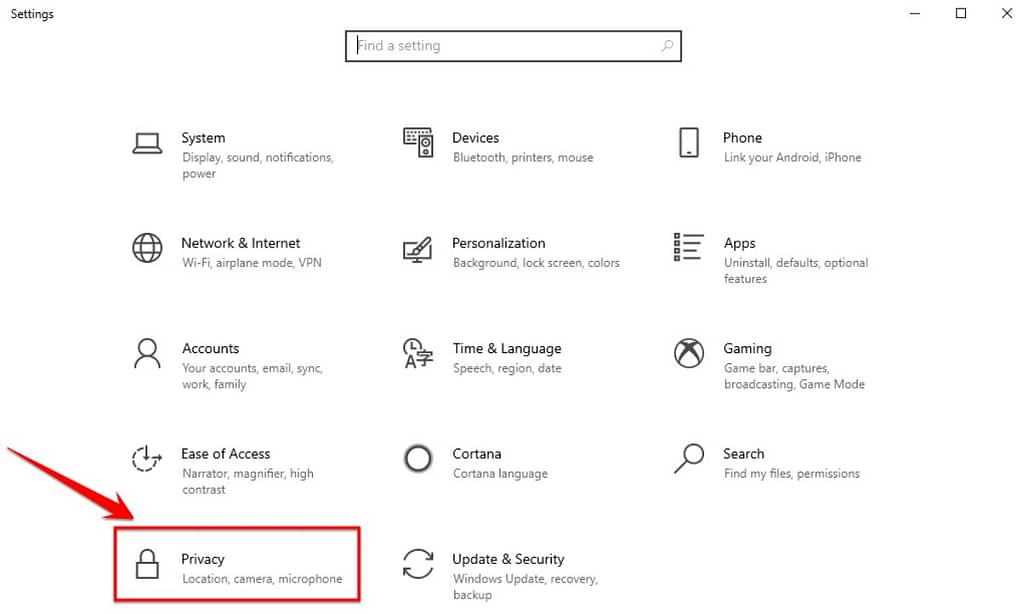
Task: Click the Time & Language icon
Action: (x=418, y=353)
